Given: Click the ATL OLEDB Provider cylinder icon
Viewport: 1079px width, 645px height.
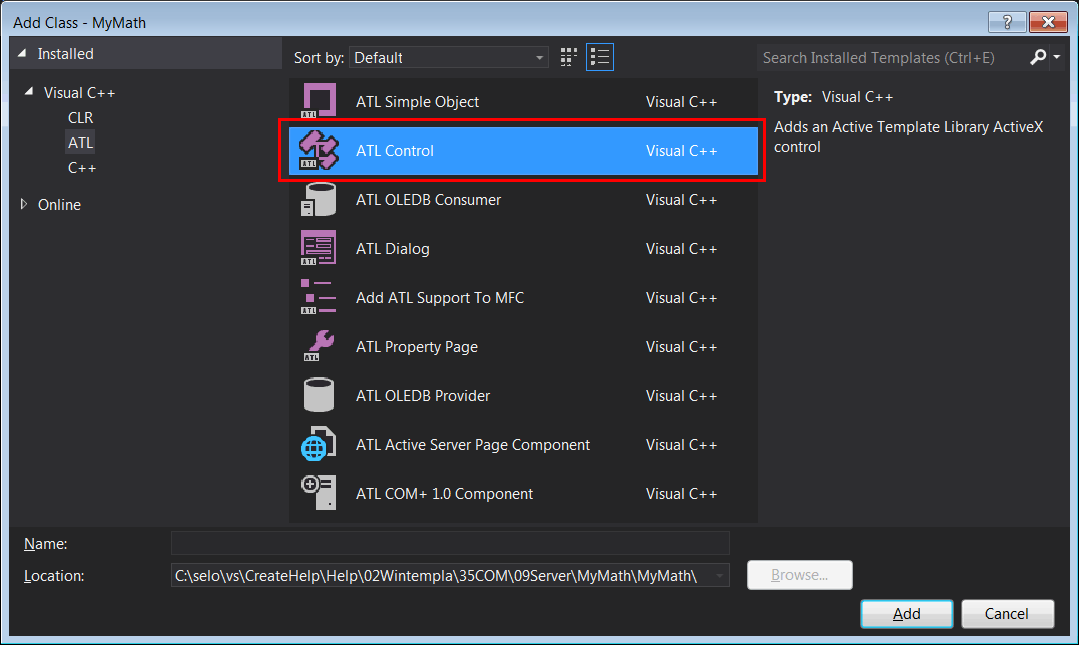Looking at the screenshot, I should [x=319, y=395].
